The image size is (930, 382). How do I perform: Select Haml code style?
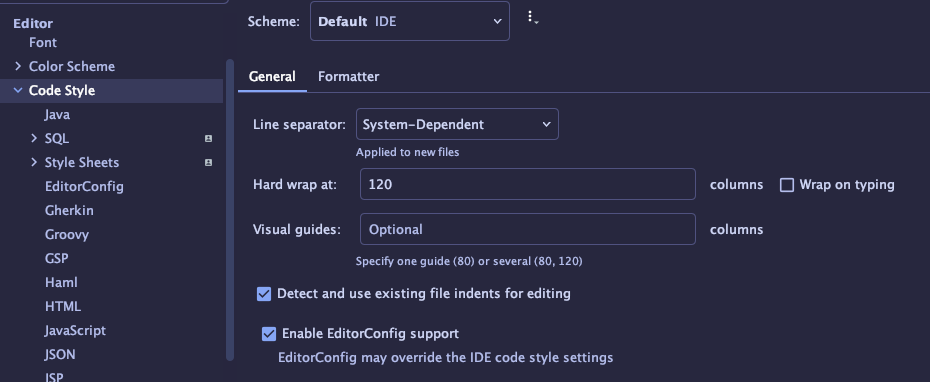pyautogui.click(x=61, y=282)
